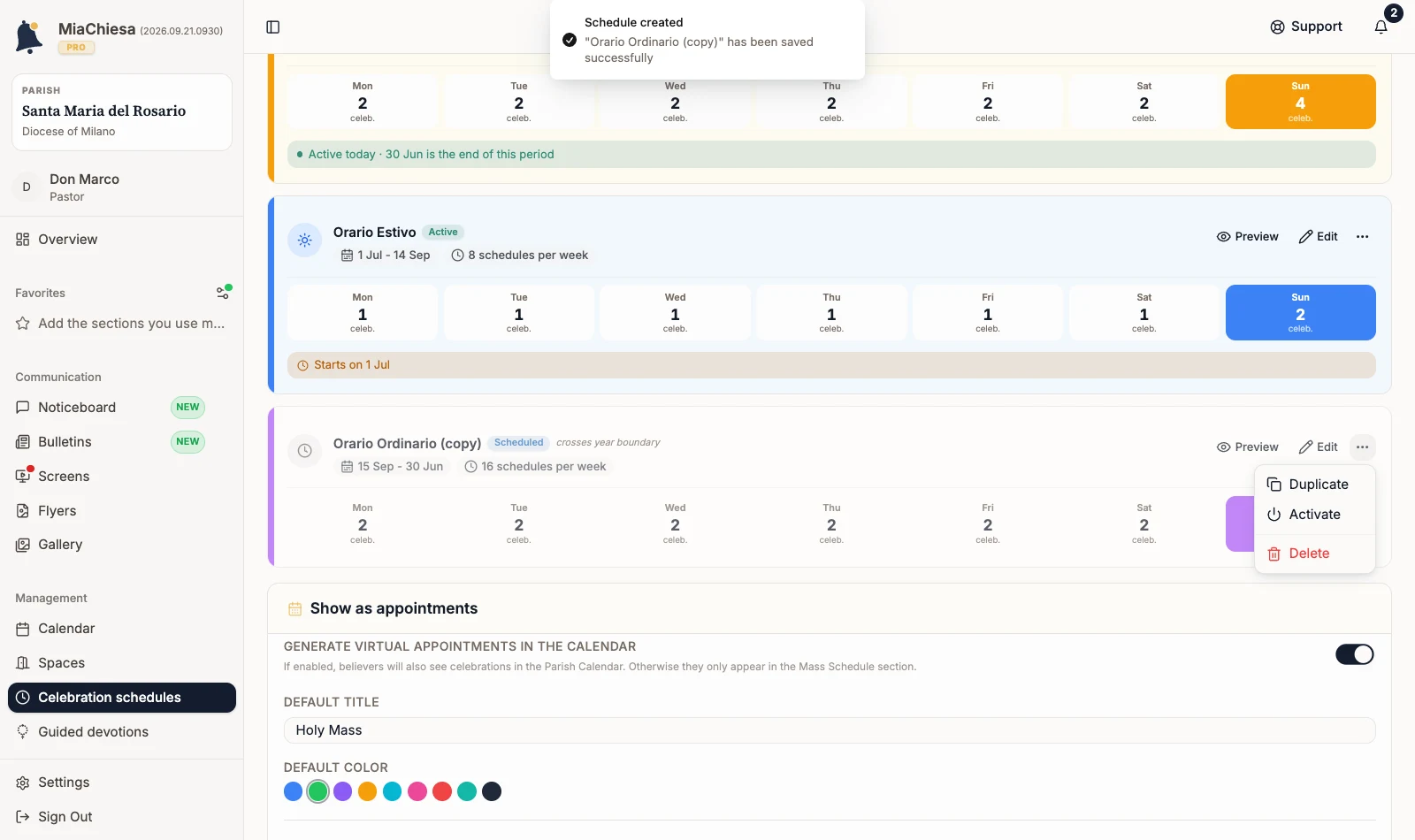The width and height of the screenshot is (1415, 840).
Task: Select the purple default color
Action: pyautogui.click(x=342, y=791)
